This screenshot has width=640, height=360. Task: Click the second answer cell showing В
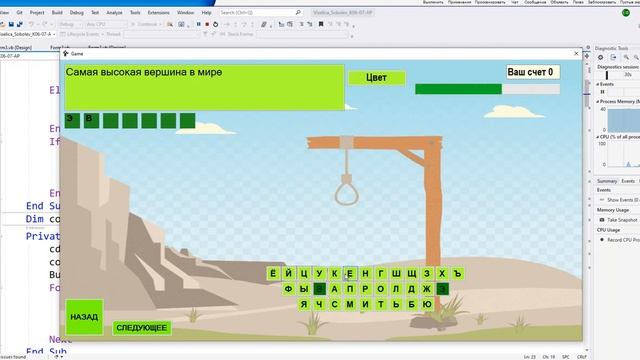pos(91,121)
